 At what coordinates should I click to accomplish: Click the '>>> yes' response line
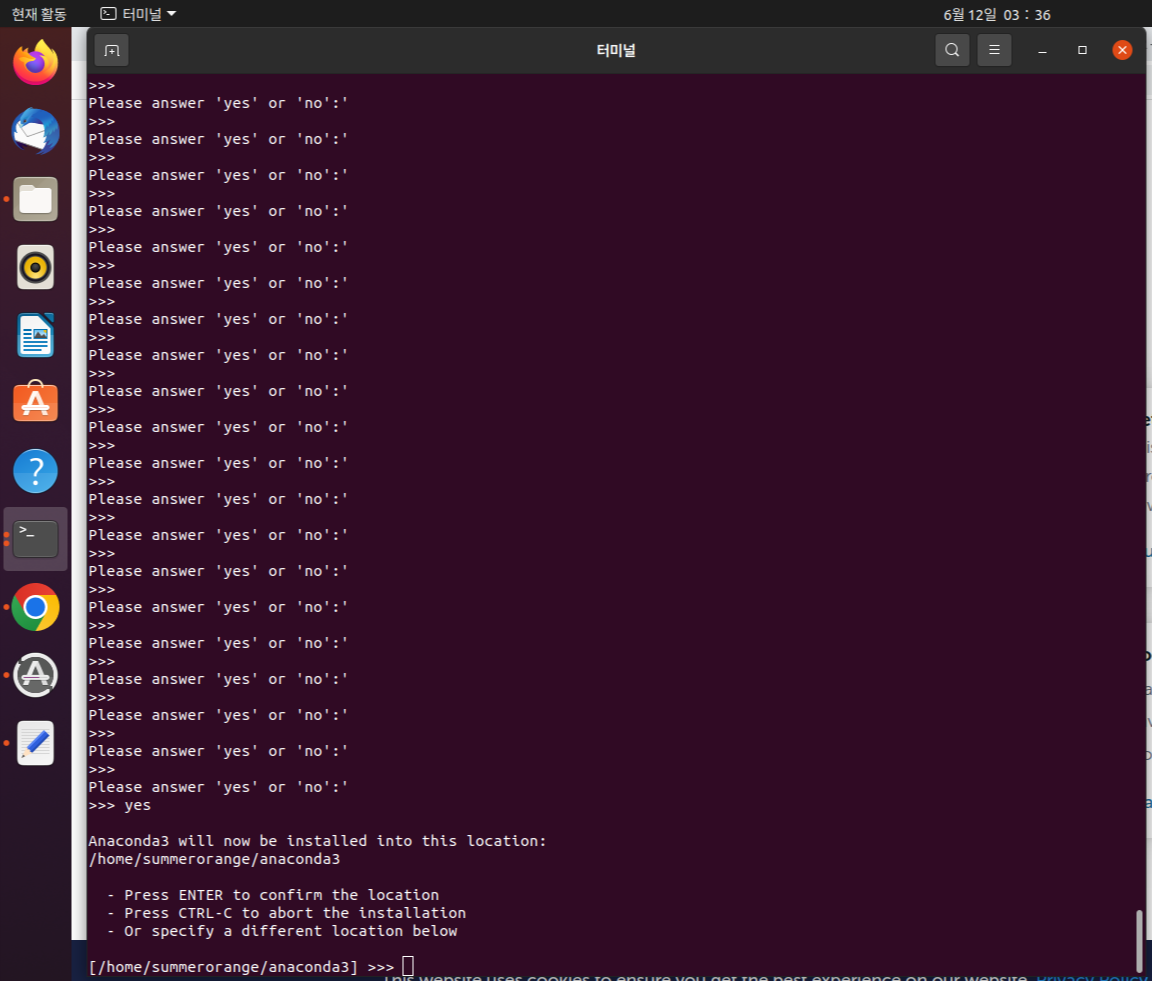point(120,805)
